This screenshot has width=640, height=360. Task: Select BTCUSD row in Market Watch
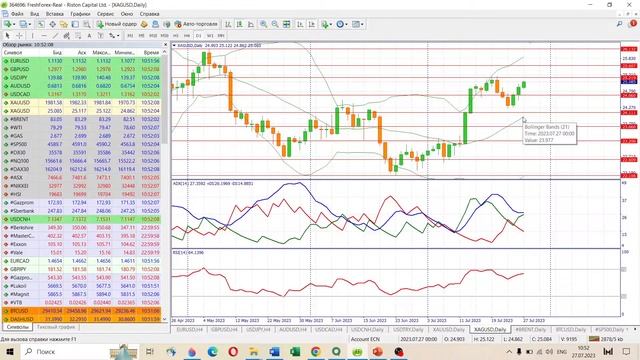82,311
